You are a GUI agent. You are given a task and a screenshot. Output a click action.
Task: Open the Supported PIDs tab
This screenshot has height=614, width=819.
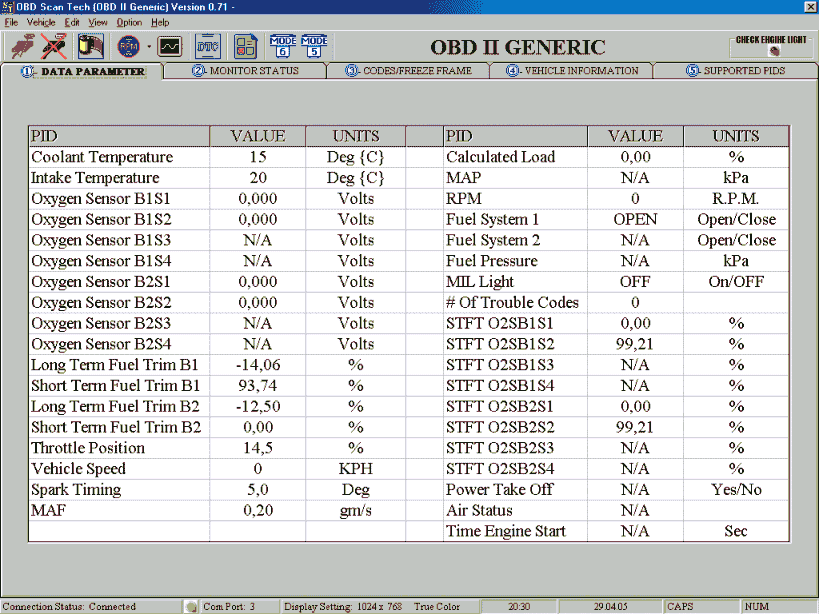[x=734, y=71]
